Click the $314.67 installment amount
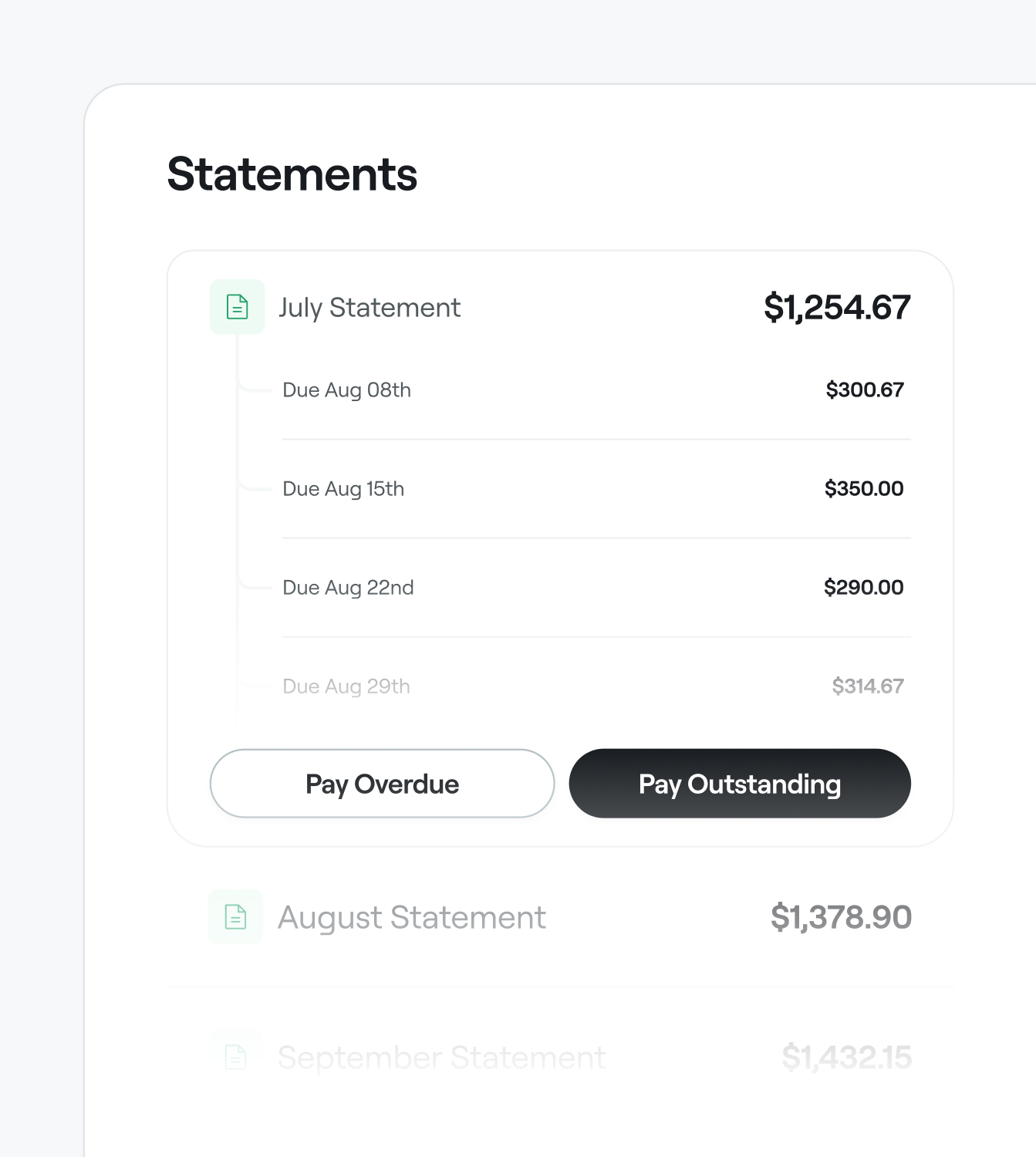Screen dimensions: 1036x1157 click(868, 686)
